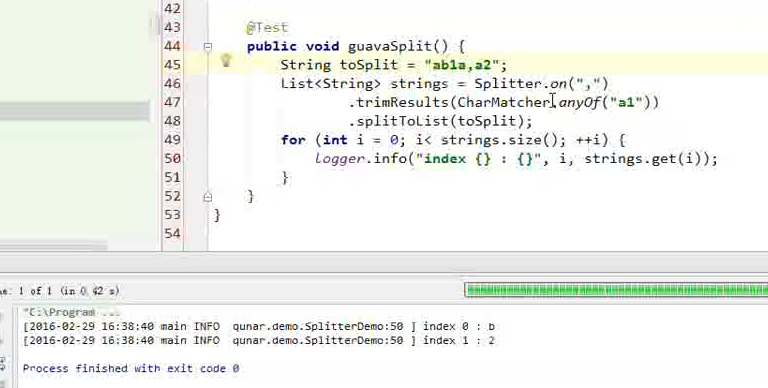The height and width of the screenshot is (388, 768).
Task: Click the Splitter class reference
Action: [508, 84]
